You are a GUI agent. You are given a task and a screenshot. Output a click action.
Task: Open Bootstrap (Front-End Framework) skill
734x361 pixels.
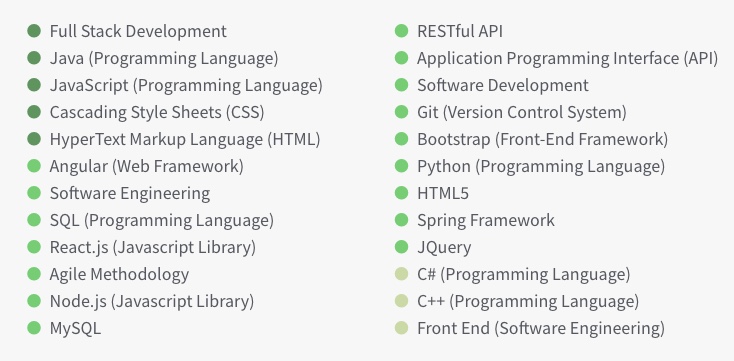point(543,140)
